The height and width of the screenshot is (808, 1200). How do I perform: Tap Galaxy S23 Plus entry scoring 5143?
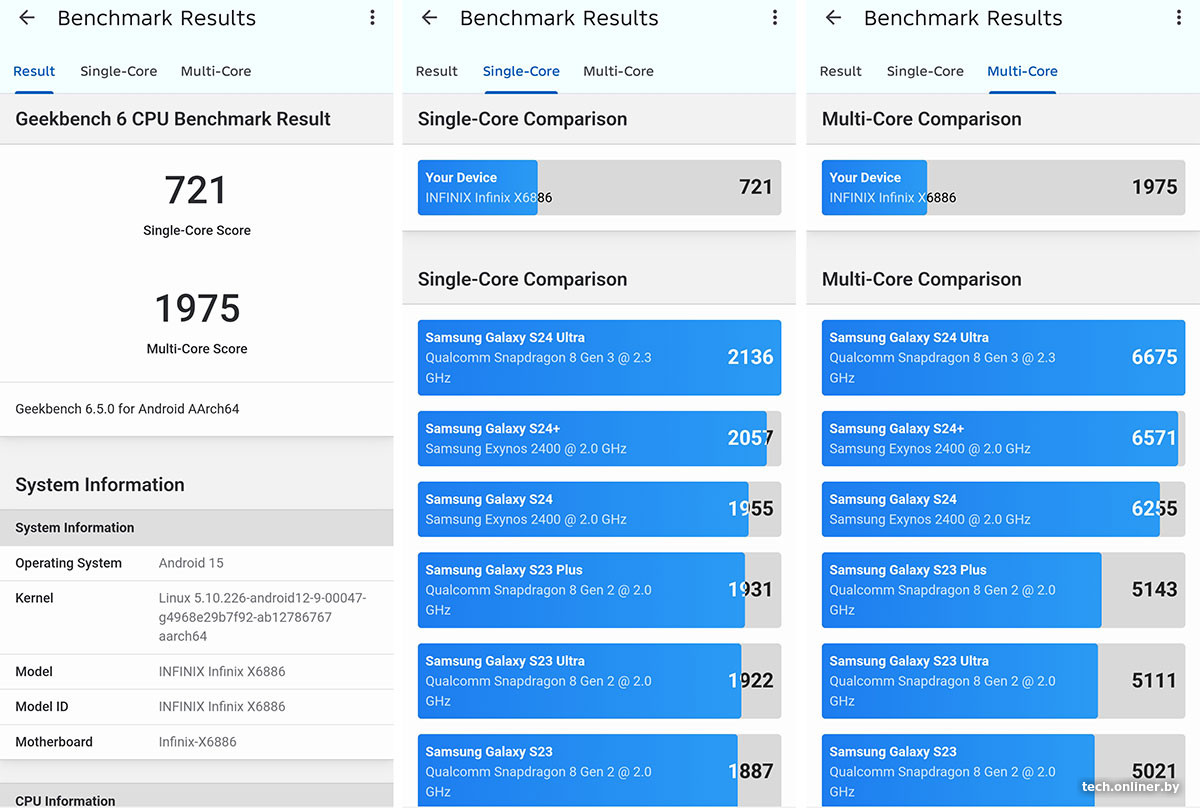pos(1003,589)
